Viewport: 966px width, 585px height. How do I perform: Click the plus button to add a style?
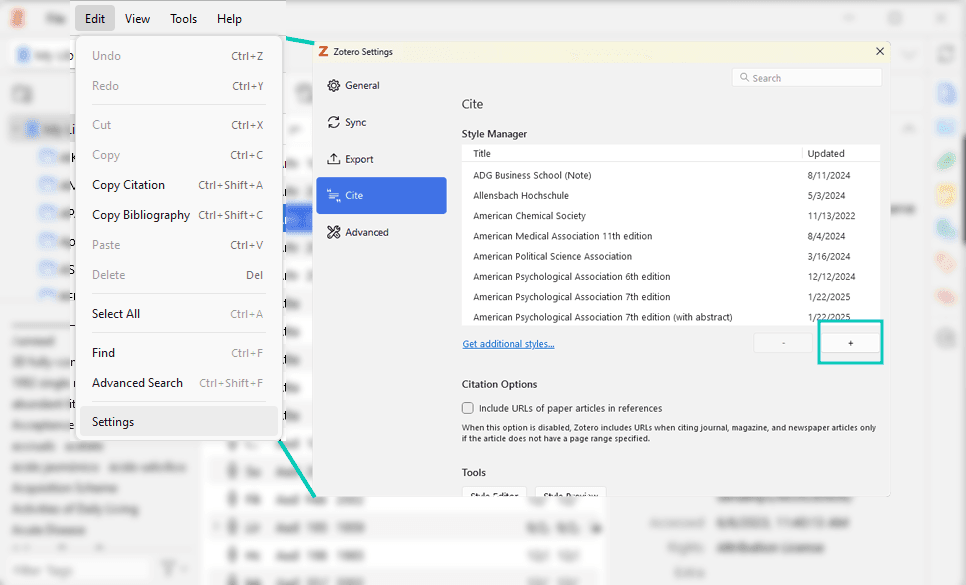(x=850, y=343)
